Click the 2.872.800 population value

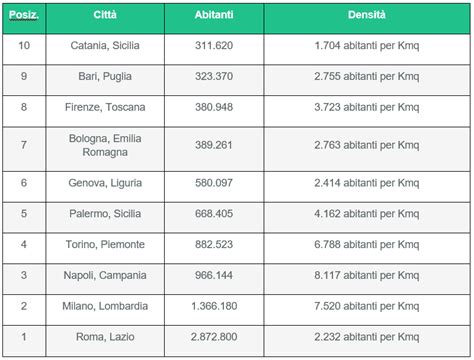tap(214, 337)
